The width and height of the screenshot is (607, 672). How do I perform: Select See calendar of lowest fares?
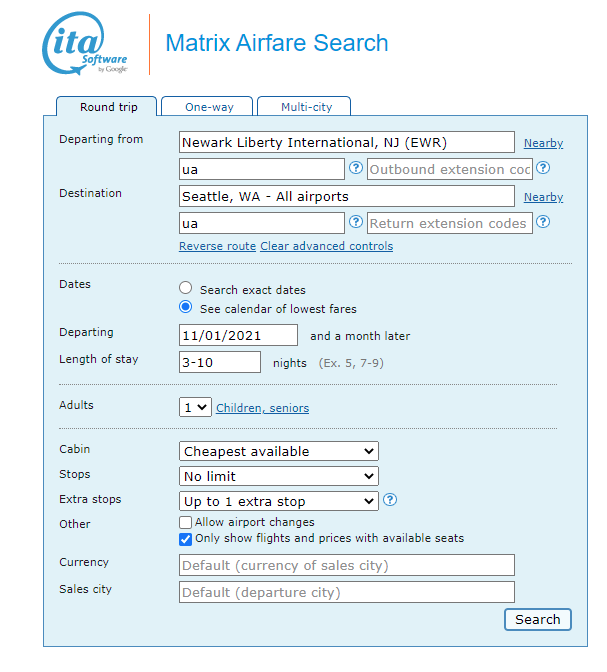point(186,308)
